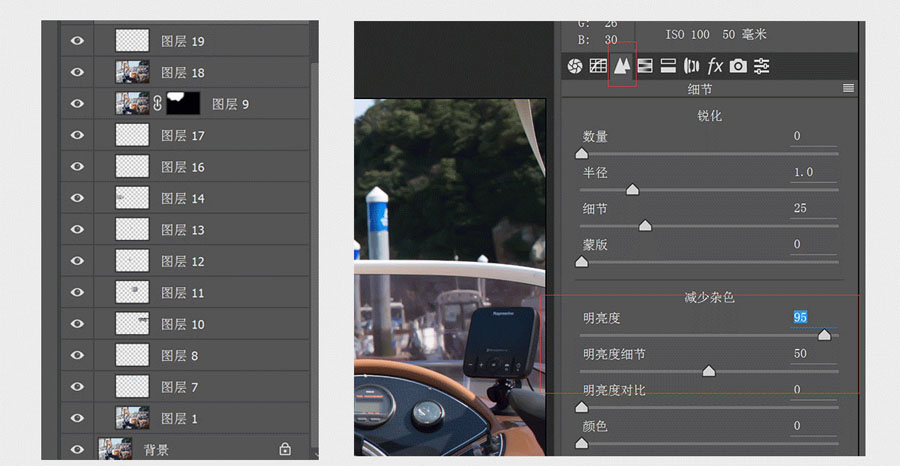Open the Split Toning panel icon
The height and width of the screenshot is (466, 900).
(668, 66)
